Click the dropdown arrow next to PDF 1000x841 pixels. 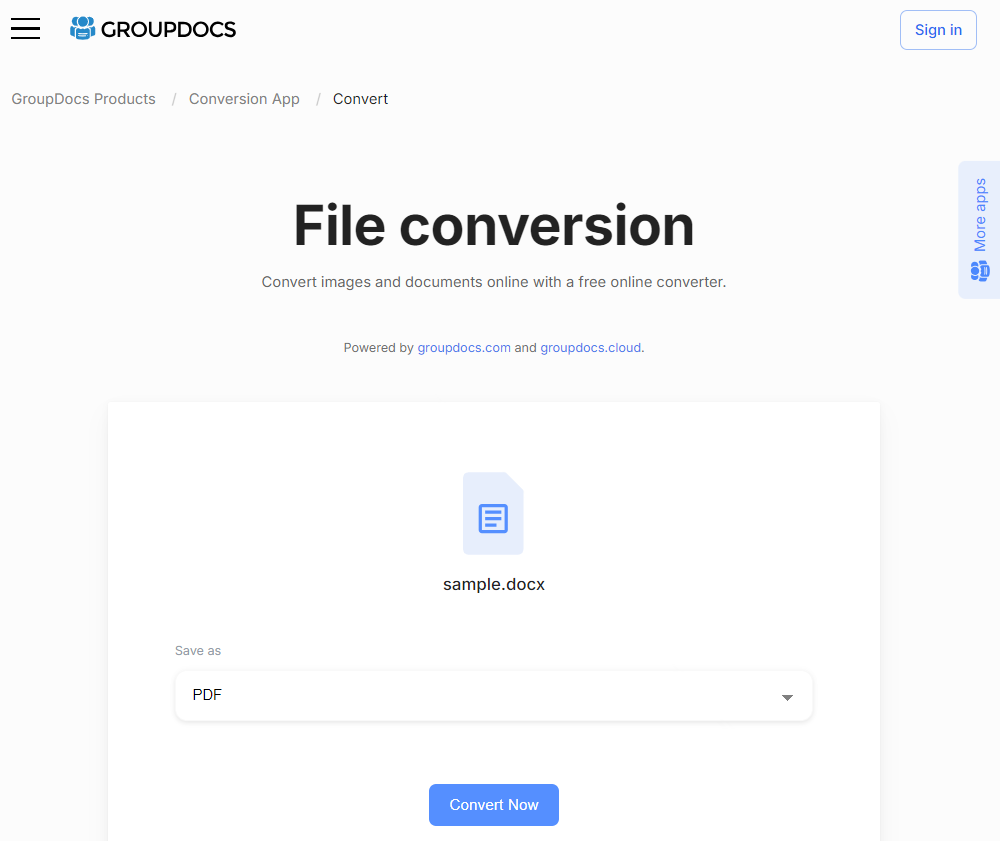click(787, 696)
